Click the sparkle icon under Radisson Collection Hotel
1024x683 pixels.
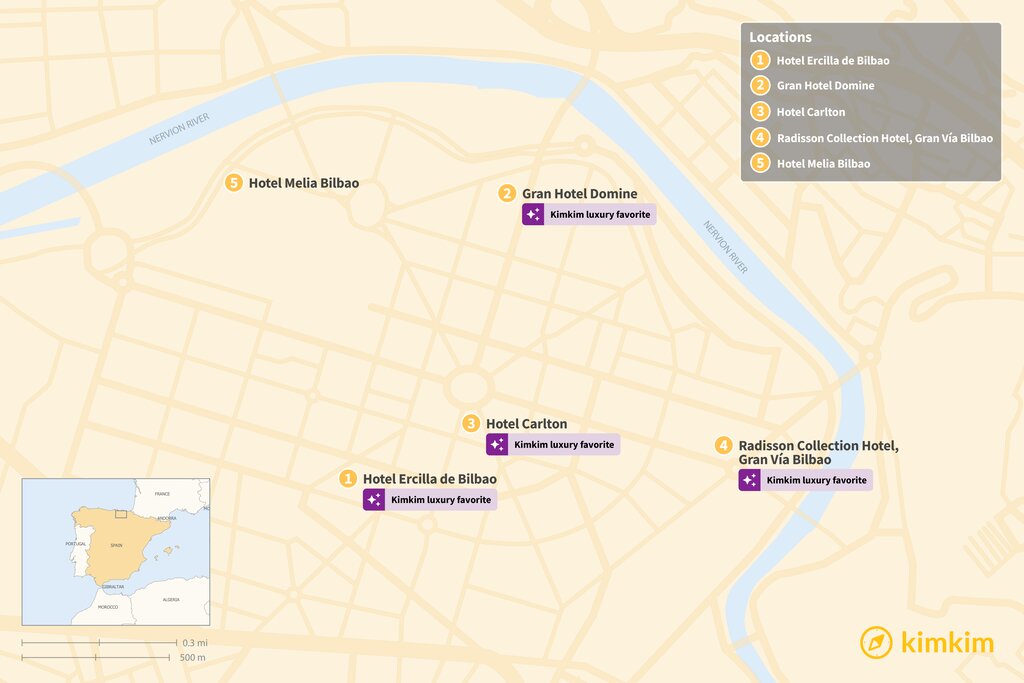tap(750, 480)
